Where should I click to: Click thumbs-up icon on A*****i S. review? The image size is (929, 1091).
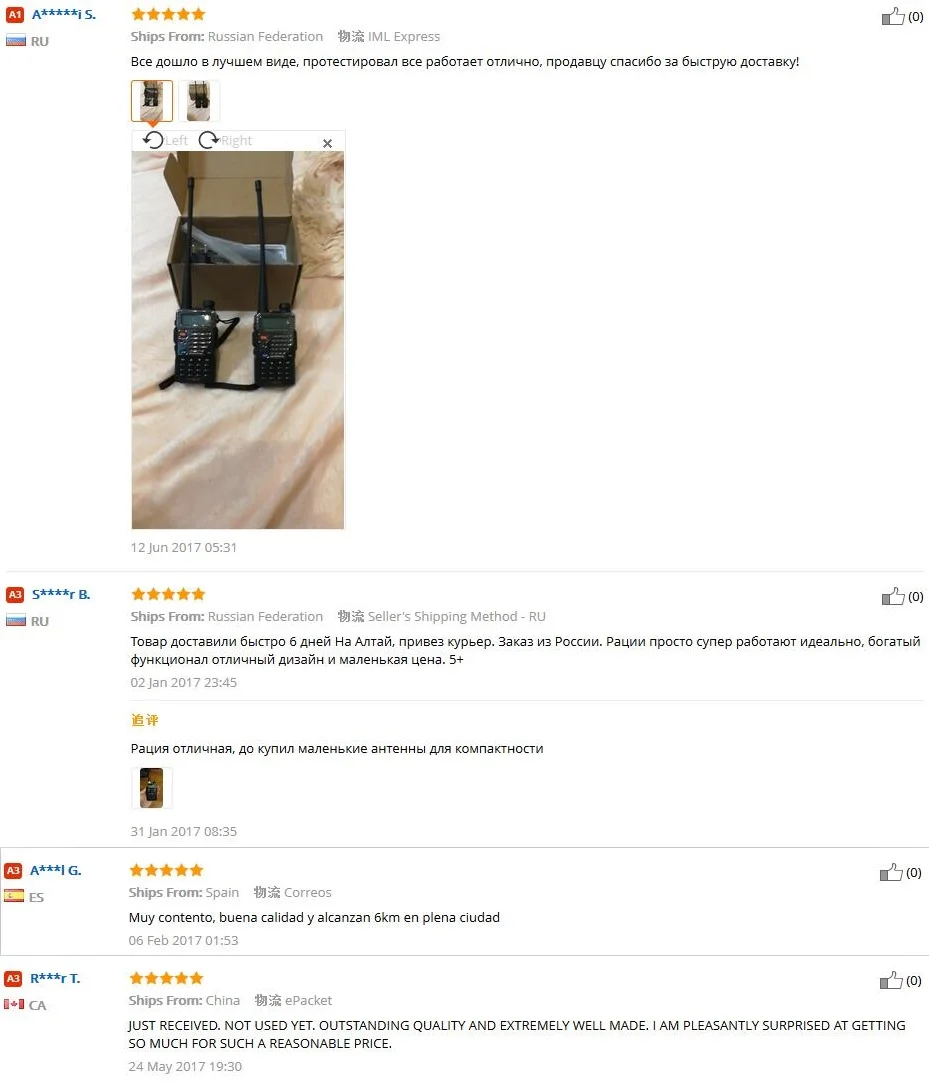[x=893, y=16]
